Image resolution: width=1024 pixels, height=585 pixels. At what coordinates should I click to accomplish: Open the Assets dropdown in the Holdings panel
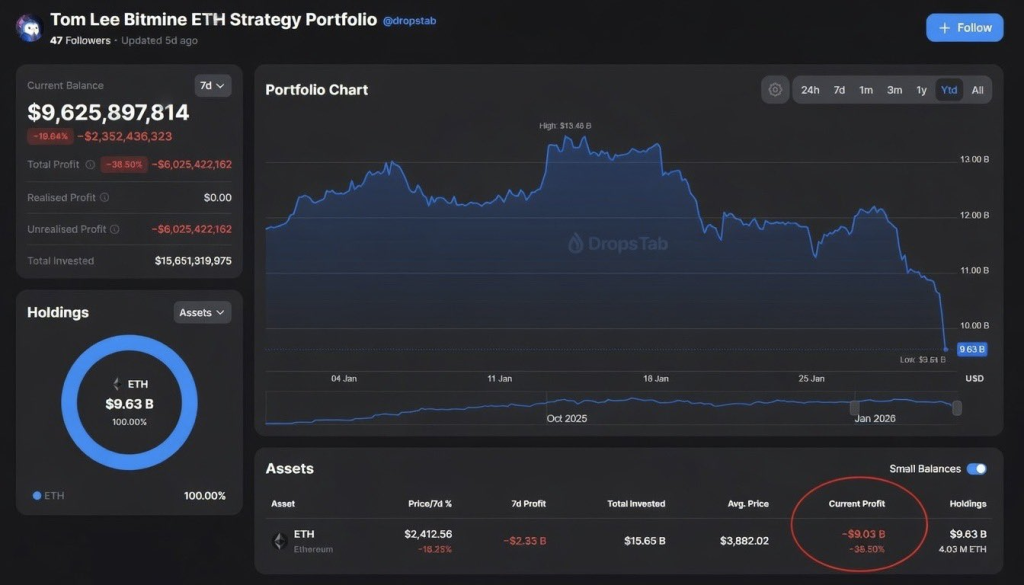pyautogui.click(x=202, y=312)
